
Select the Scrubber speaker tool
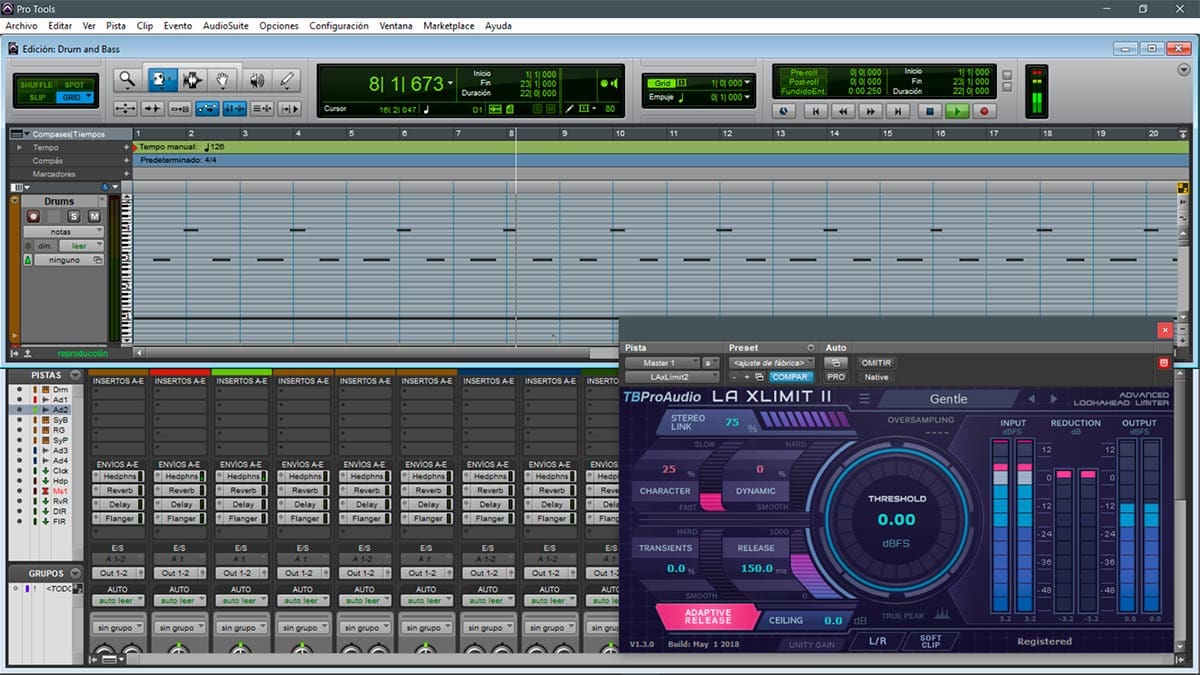256,80
